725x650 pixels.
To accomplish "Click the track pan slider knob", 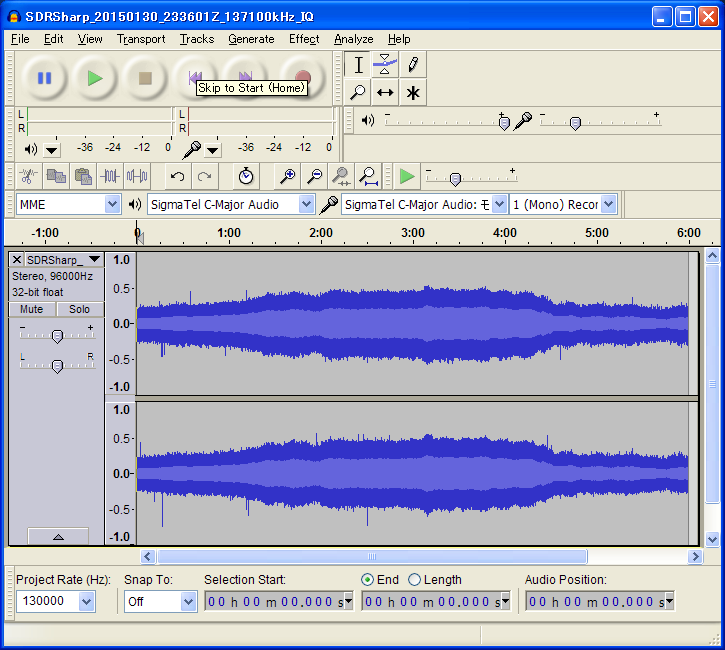I will [57, 366].
